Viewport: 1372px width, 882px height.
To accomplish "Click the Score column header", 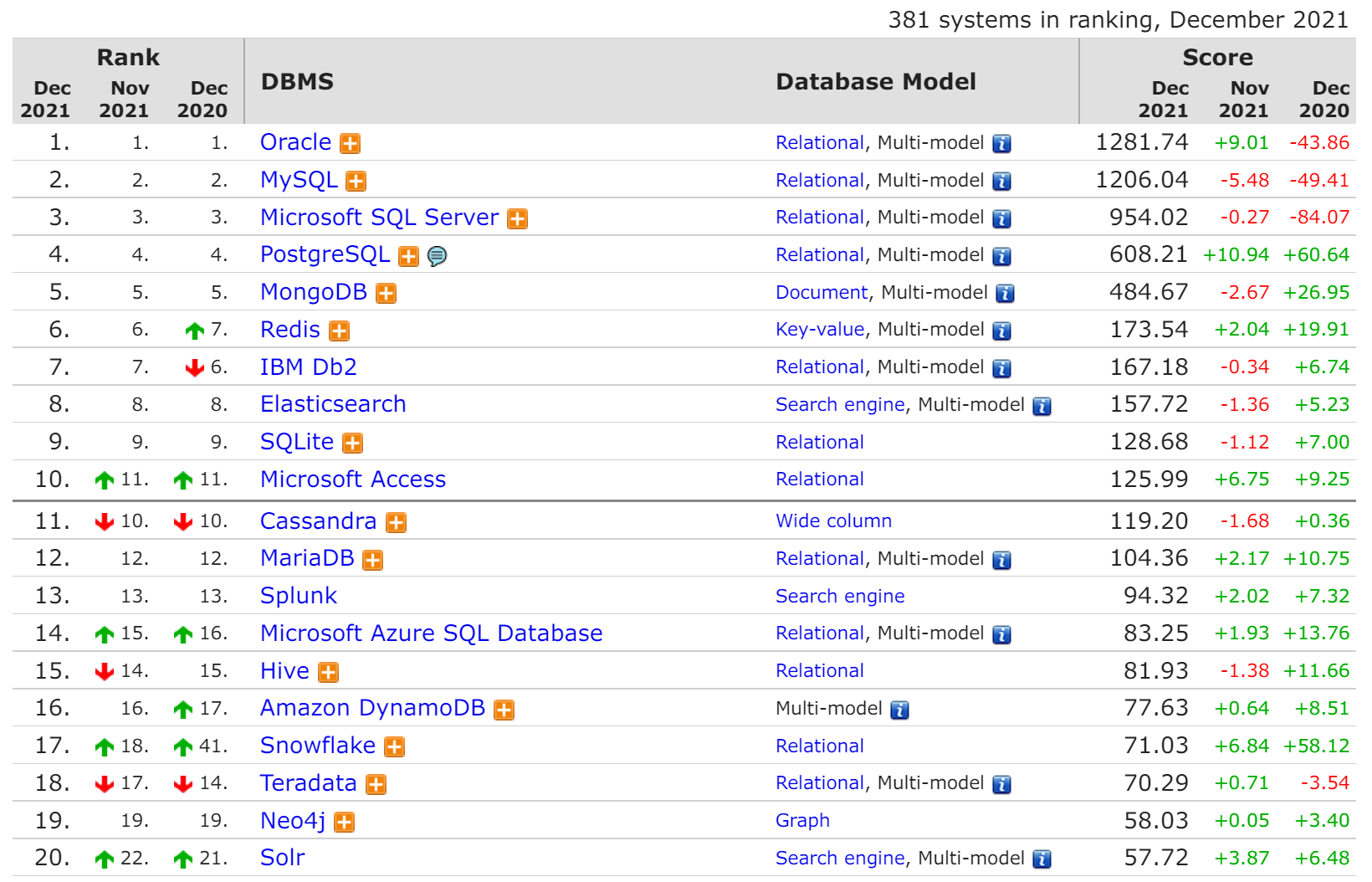I will click(1217, 58).
